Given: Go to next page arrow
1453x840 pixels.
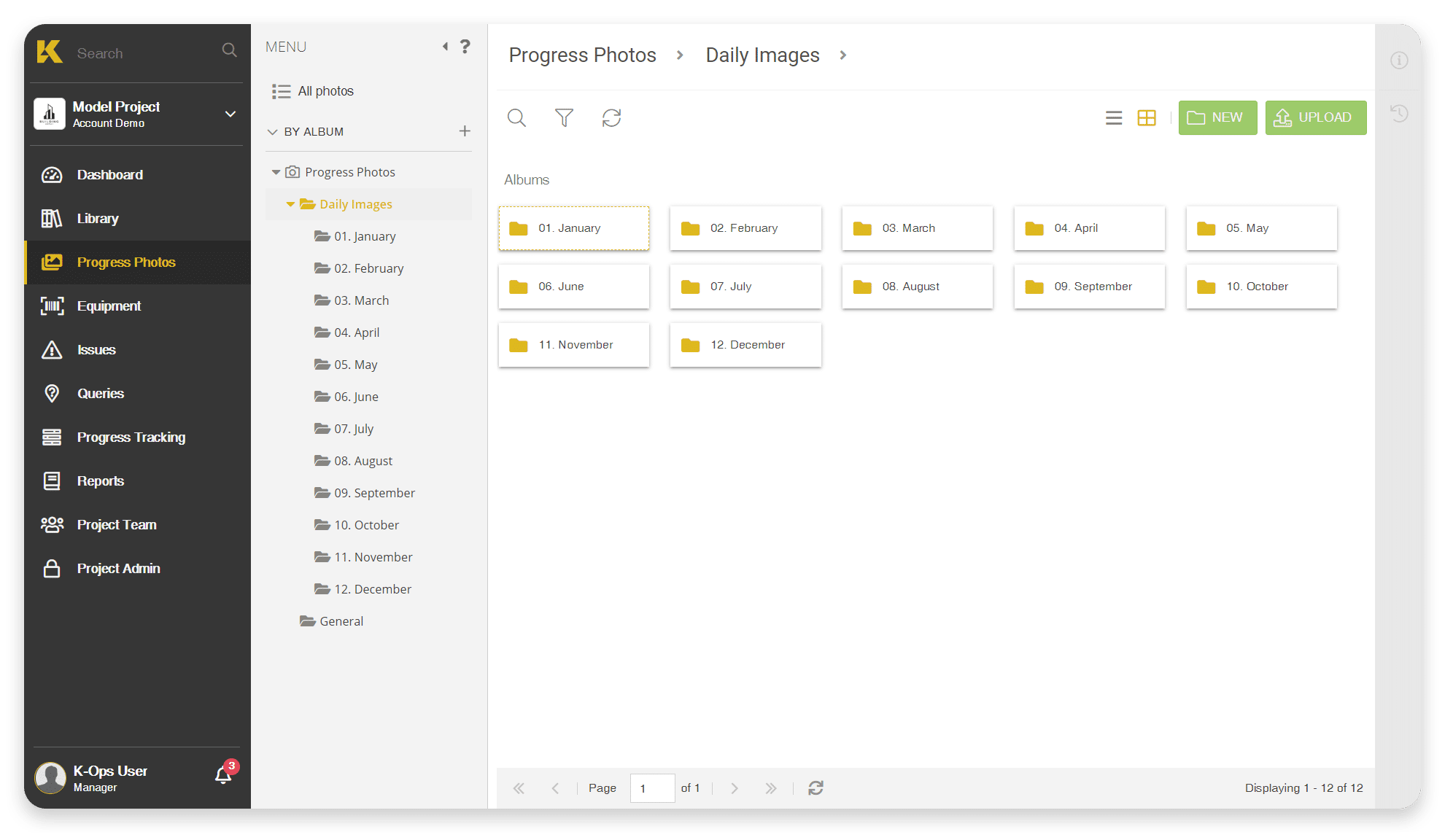Looking at the screenshot, I should [735, 788].
